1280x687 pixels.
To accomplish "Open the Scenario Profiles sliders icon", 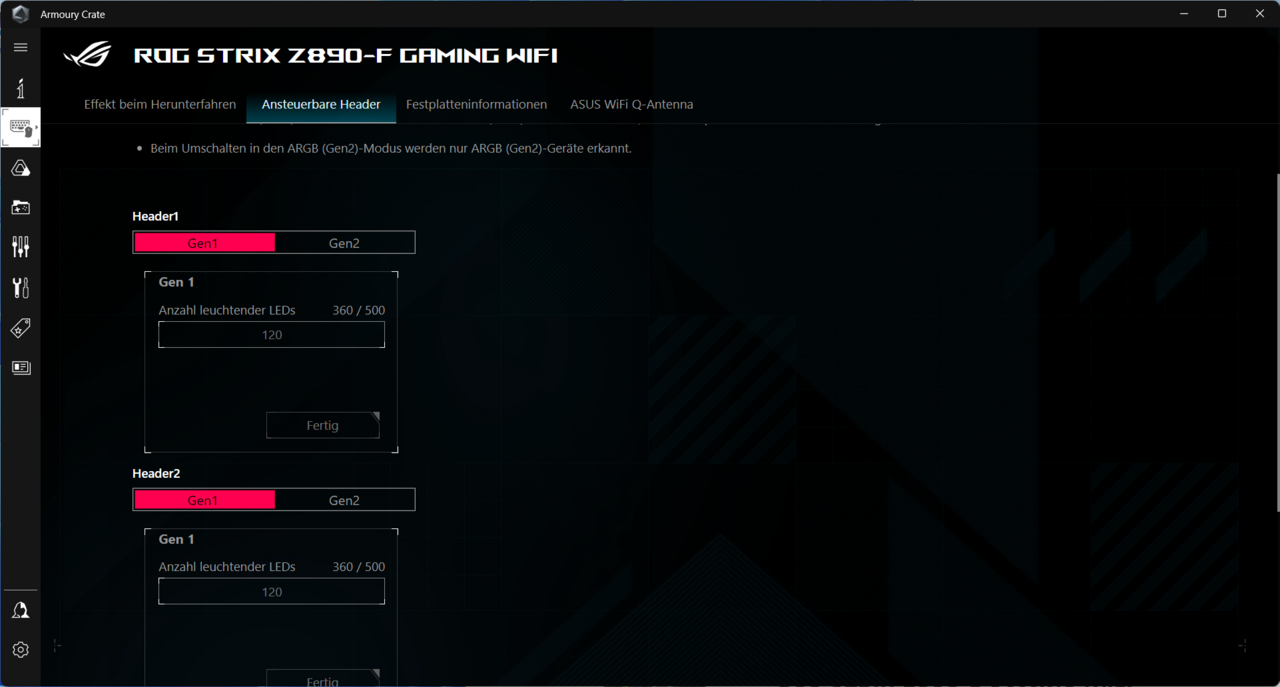I will point(20,247).
